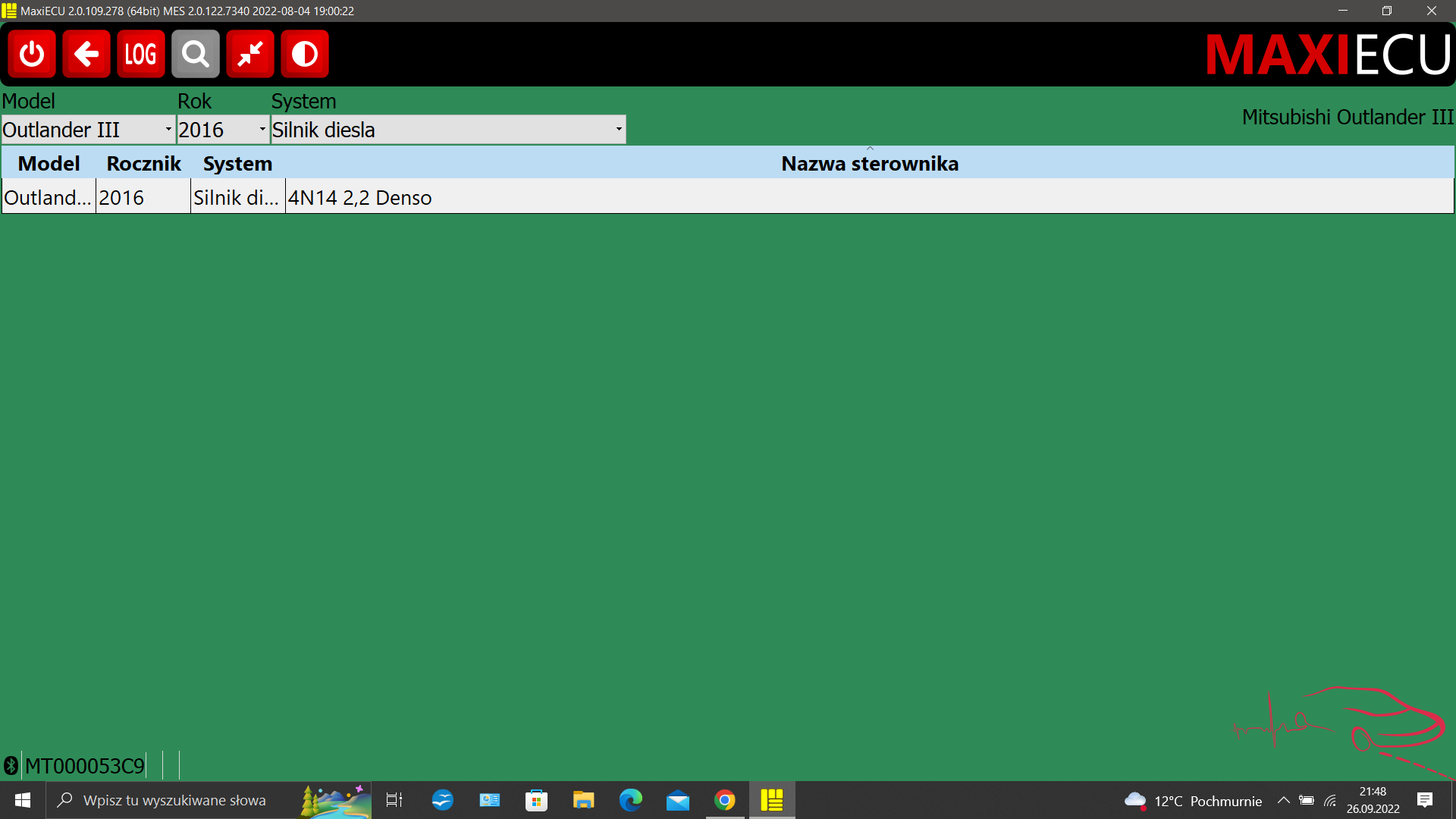Click the 2016 cell in the table

point(143,197)
